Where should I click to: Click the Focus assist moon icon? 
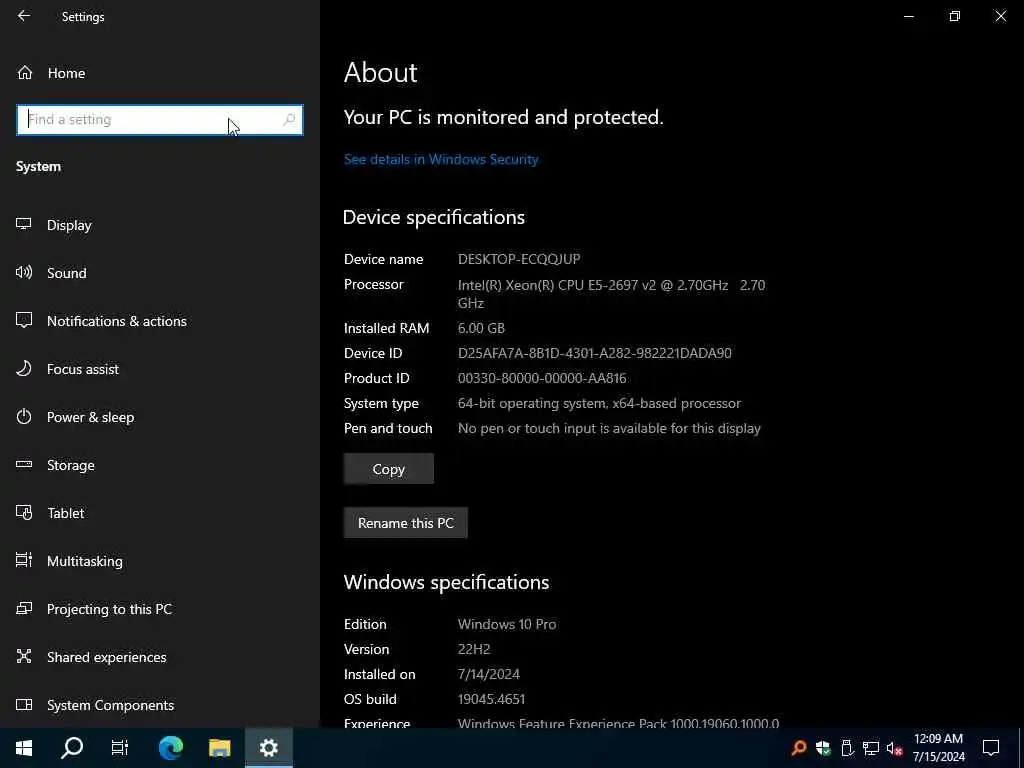coord(24,368)
